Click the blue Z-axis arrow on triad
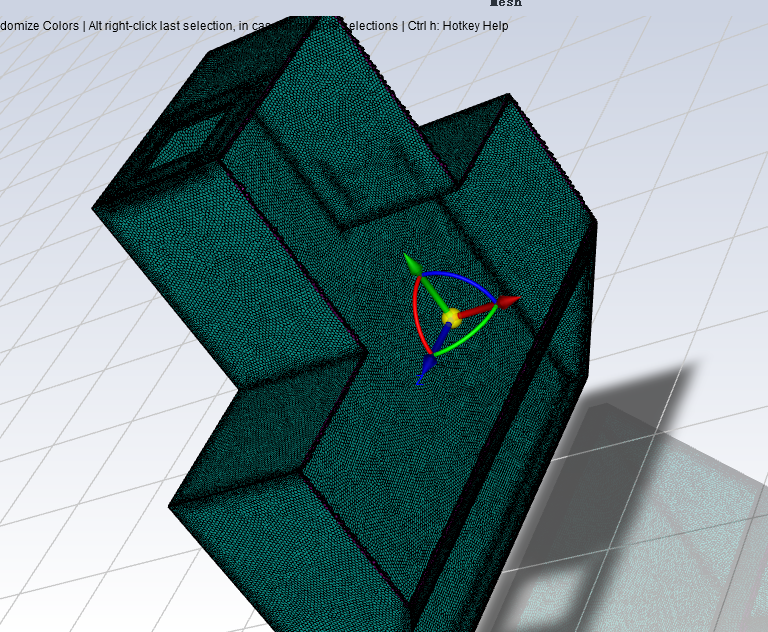This screenshot has height=632, width=768. [x=423, y=374]
